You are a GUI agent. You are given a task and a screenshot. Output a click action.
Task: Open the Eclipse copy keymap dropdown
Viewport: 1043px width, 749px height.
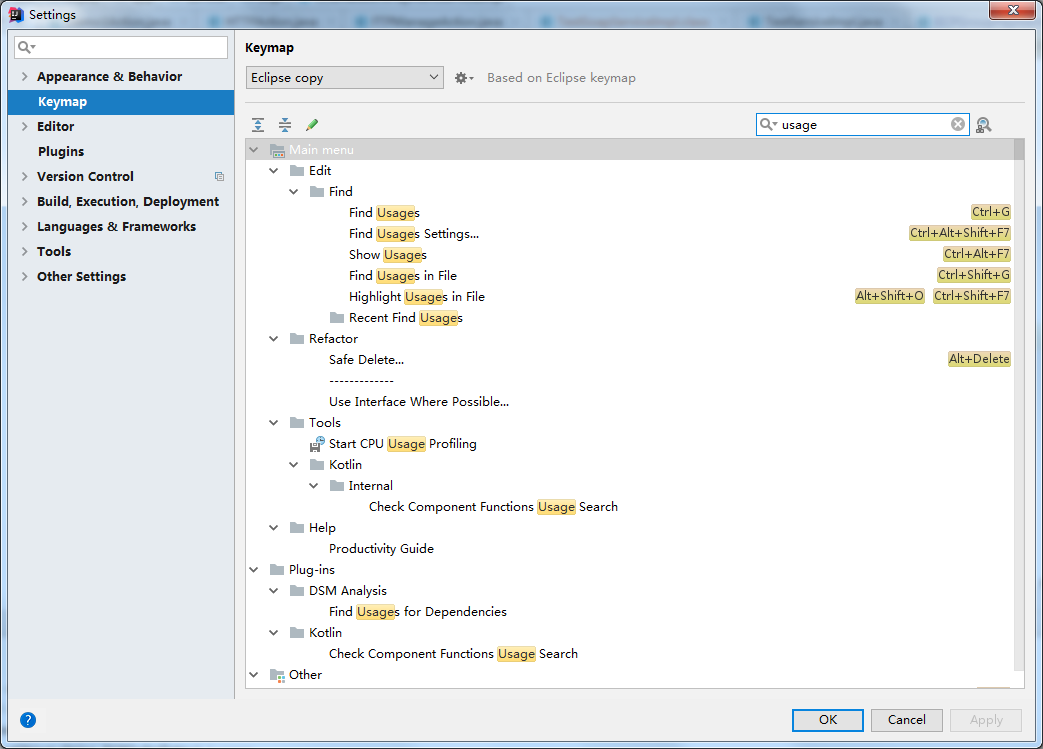point(344,78)
